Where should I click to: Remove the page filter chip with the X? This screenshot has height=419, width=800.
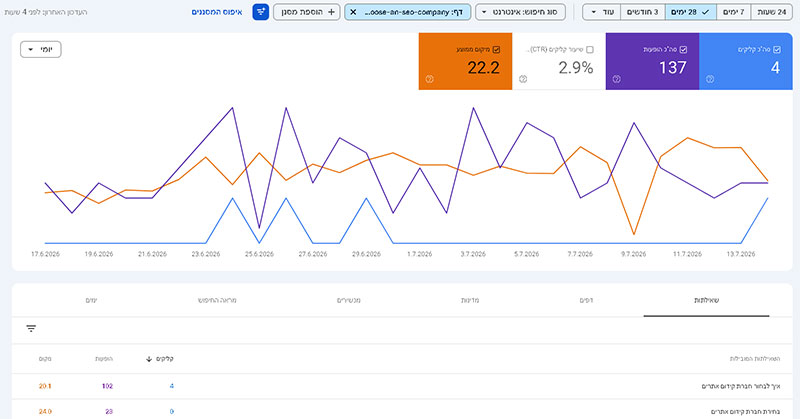pyautogui.click(x=353, y=12)
